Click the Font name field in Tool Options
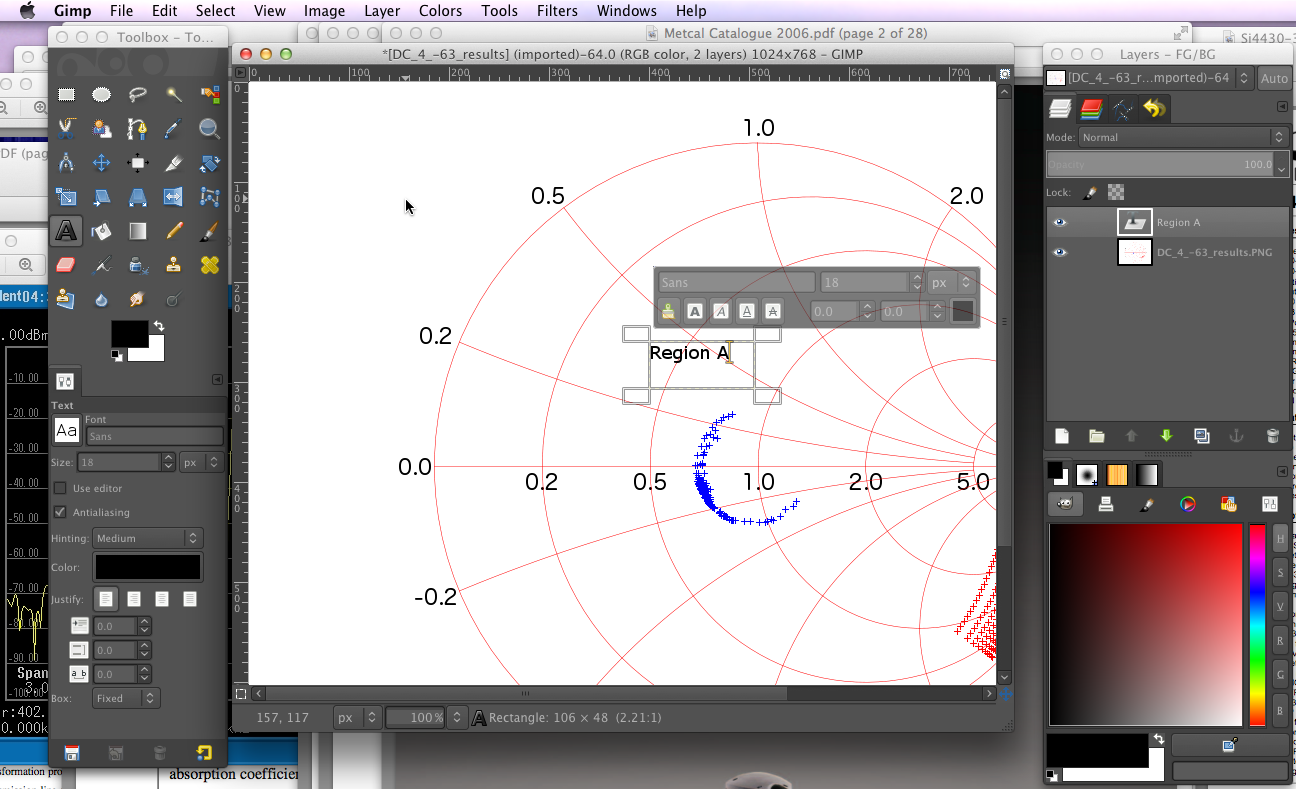 155,437
